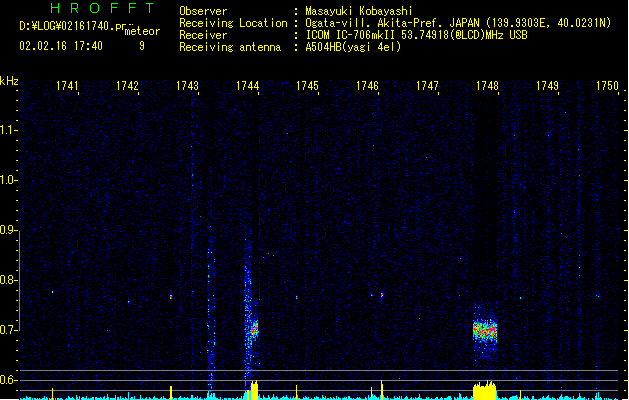629x400 pixels.
Task: Click the 1744 time axis label
Action: click(x=248, y=86)
